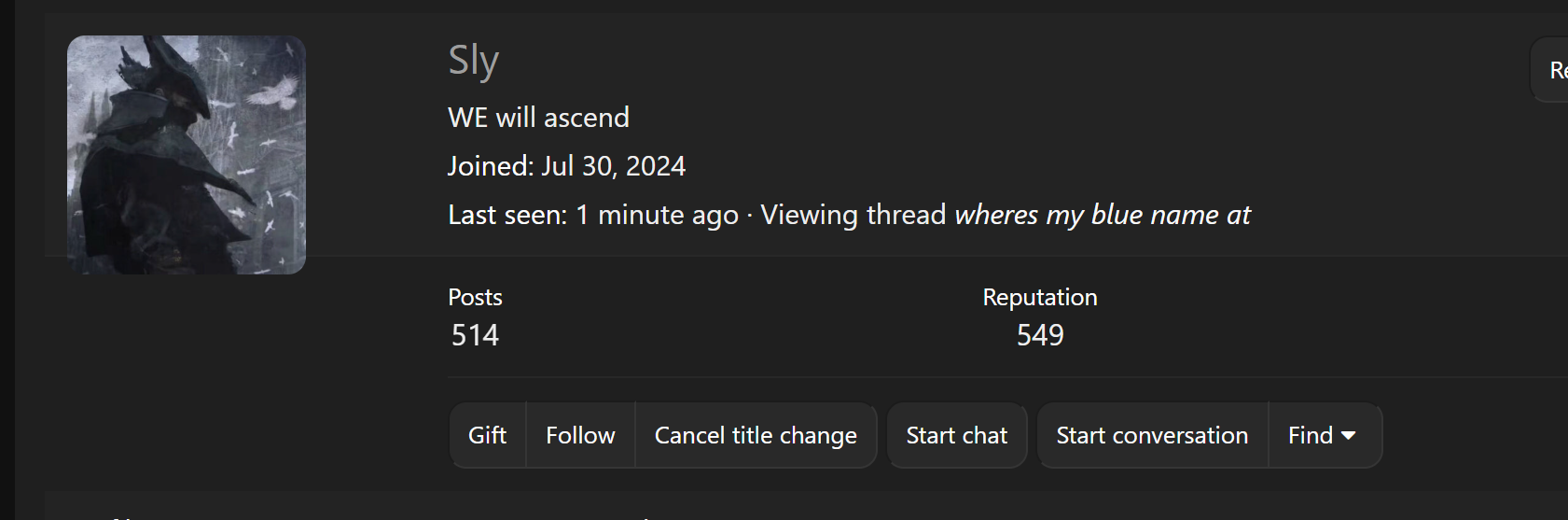Click Start conversation button
The height and width of the screenshot is (520, 1568).
(x=1152, y=436)
